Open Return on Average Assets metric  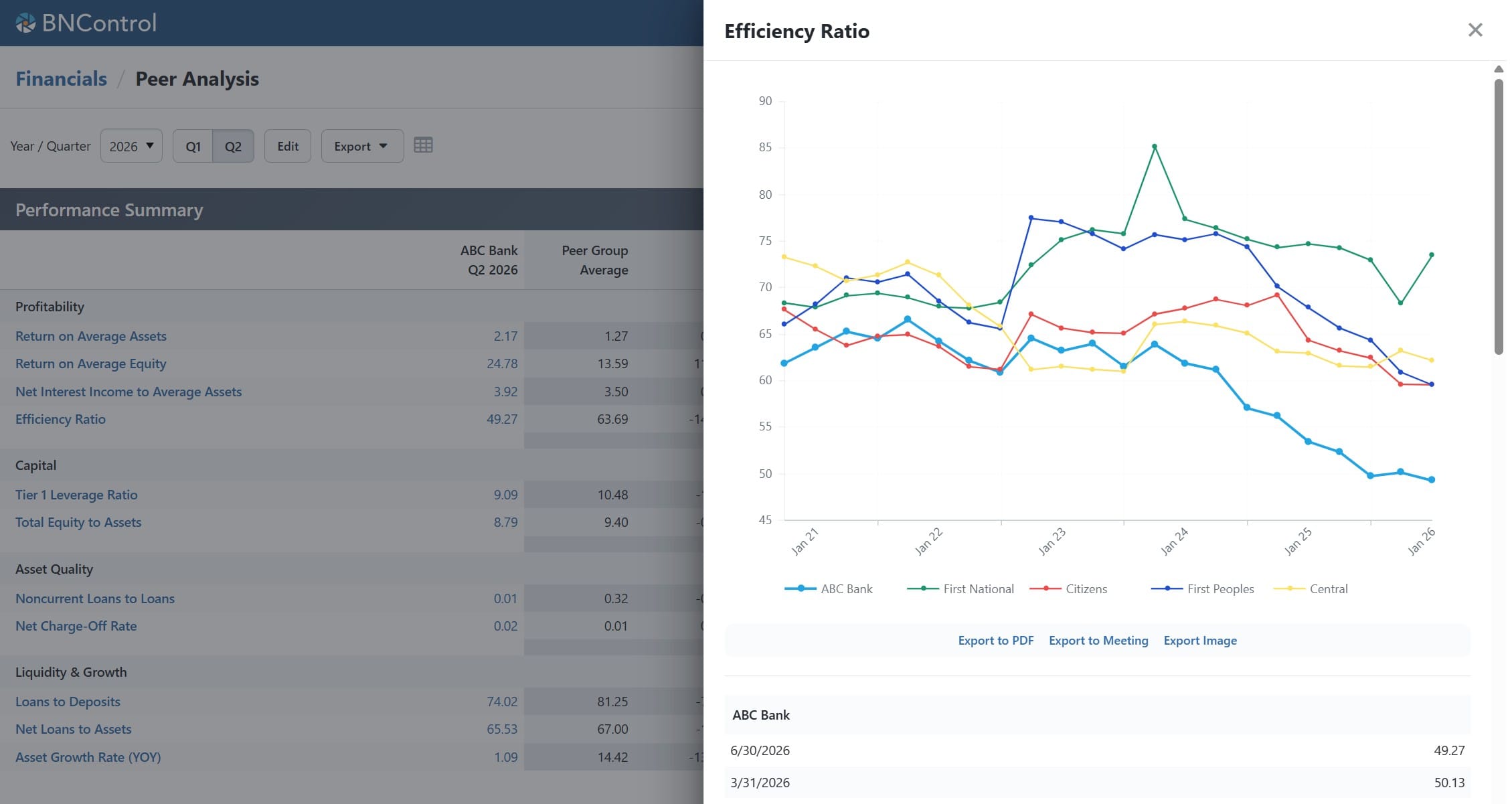tap(91, 336)
